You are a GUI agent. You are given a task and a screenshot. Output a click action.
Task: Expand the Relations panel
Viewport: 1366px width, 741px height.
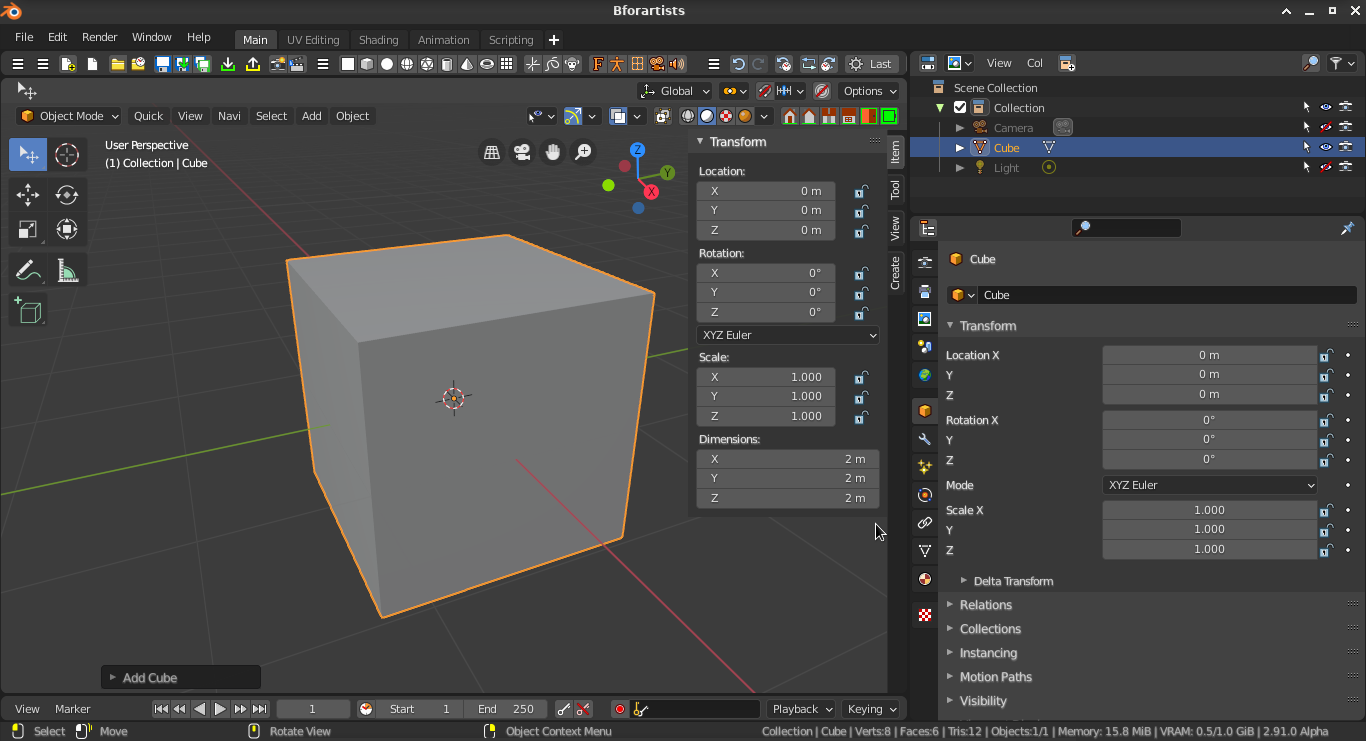tap(985, 605)
